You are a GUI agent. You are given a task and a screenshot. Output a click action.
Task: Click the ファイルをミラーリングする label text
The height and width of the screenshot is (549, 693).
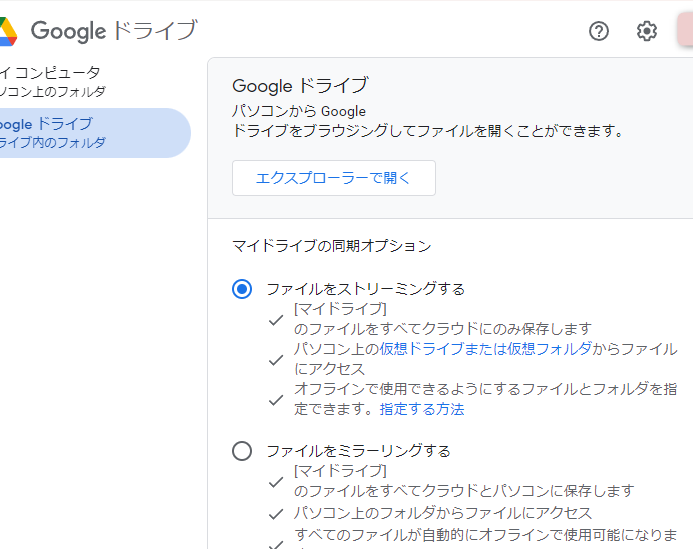click(x=359, y=451)
